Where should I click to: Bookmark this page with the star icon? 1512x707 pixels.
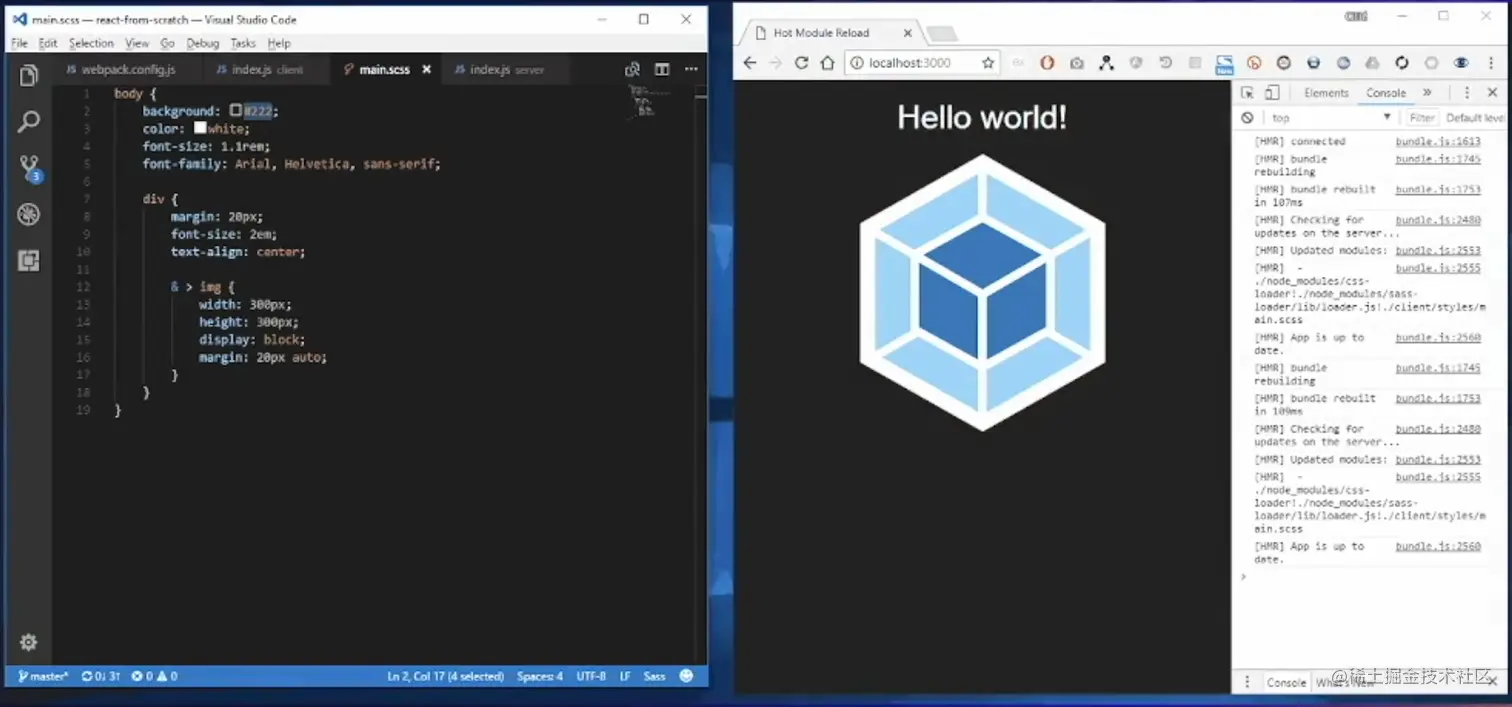988,63
